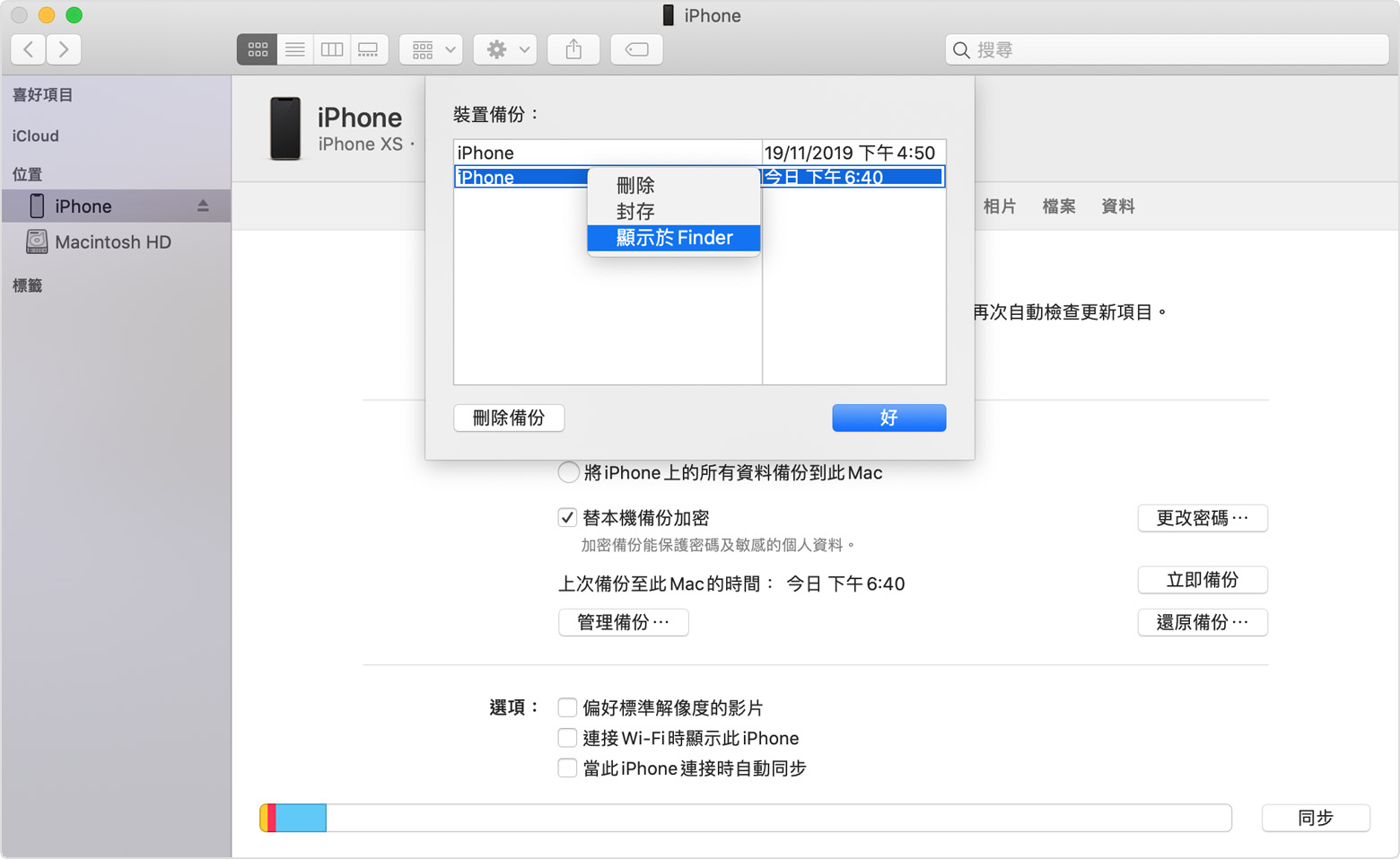Go forward with the right chevron button
This screenshot has height=860, width=1400.
point(64,49)
